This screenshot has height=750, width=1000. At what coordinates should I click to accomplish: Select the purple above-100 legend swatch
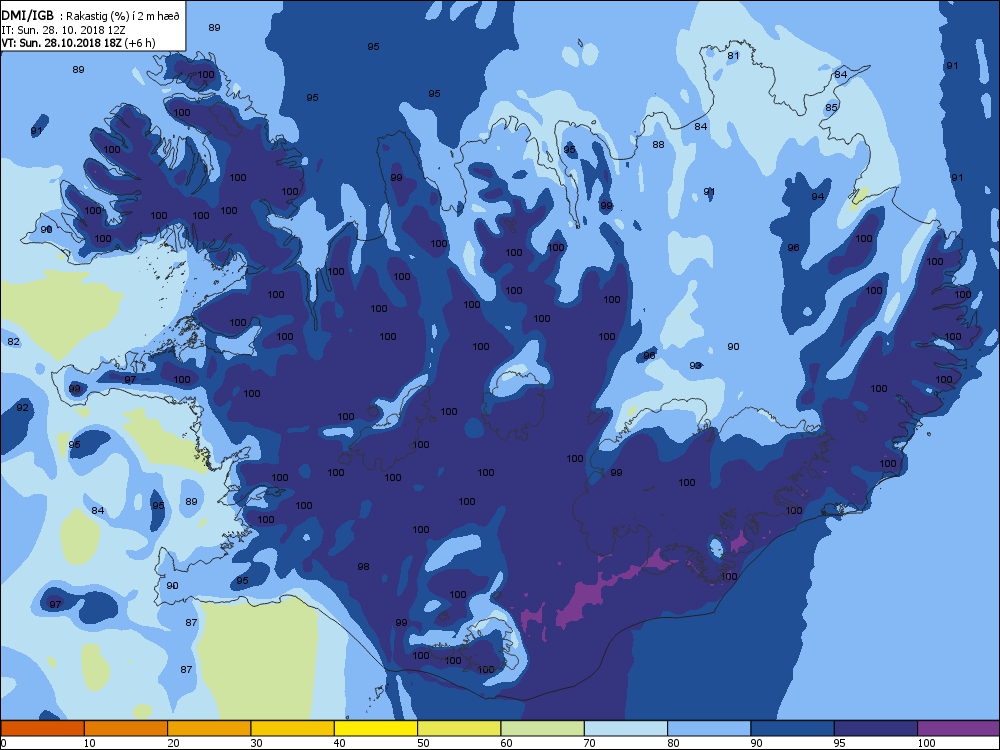click(x=959, y=728)
